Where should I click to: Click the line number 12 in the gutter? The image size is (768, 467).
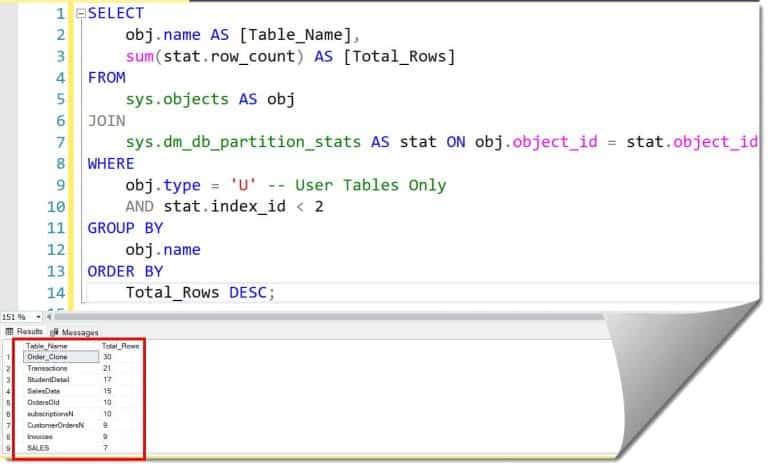click(56, 249)
